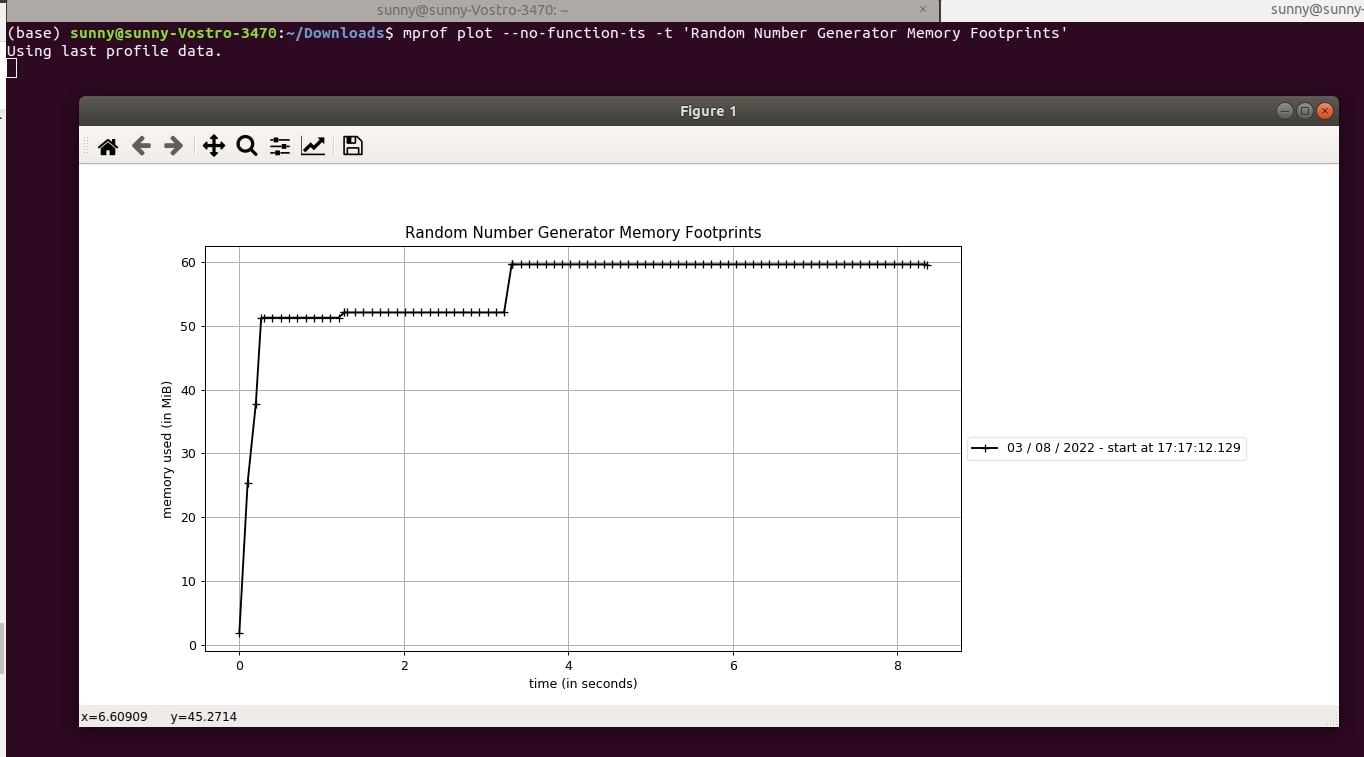Image resolution: width=1364 pixels, height=757 pixels.
Task: Click the legend box border
Action: 1107,434
